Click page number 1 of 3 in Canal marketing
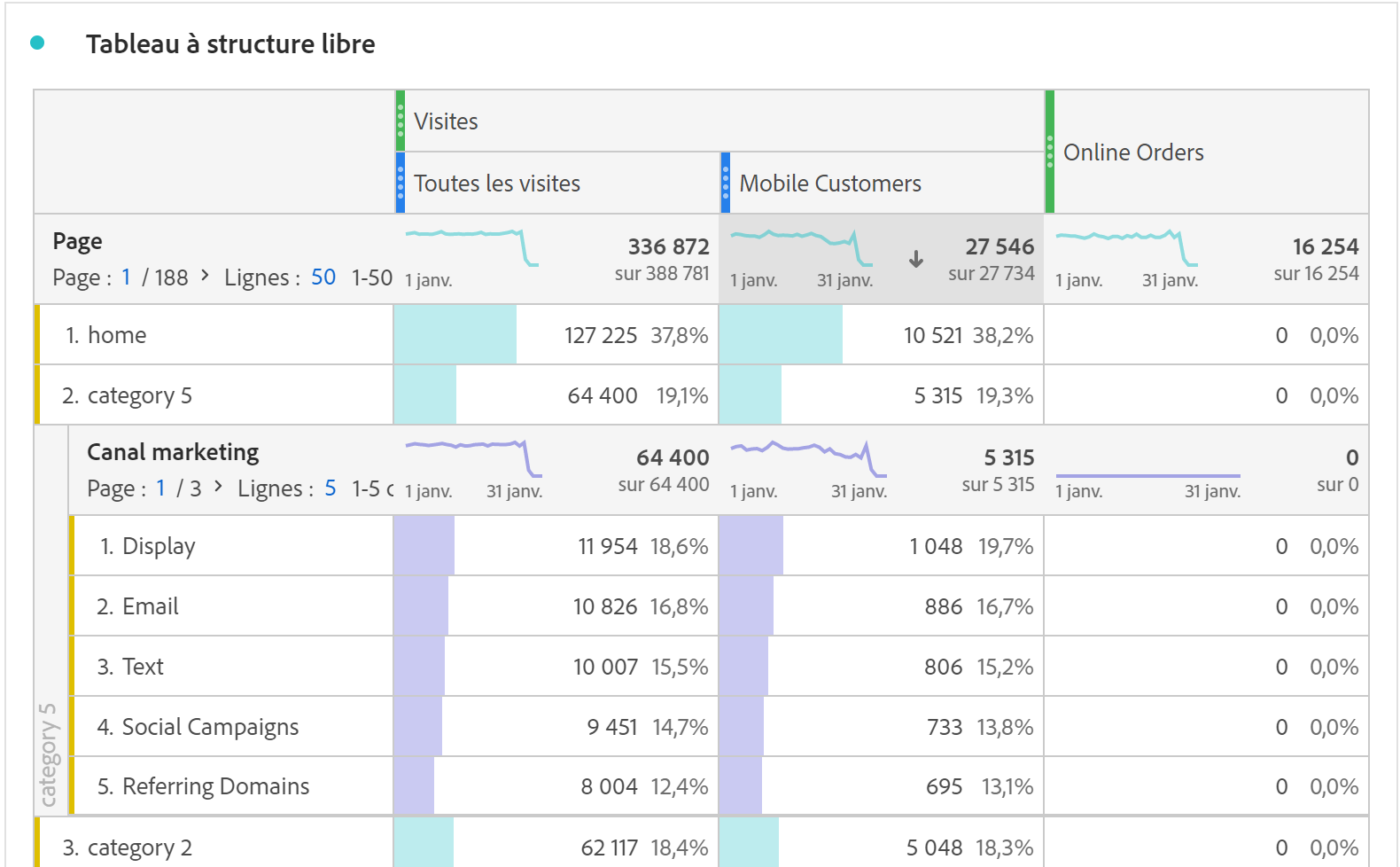Screen dimensions: 1400x867 [160, 488]
